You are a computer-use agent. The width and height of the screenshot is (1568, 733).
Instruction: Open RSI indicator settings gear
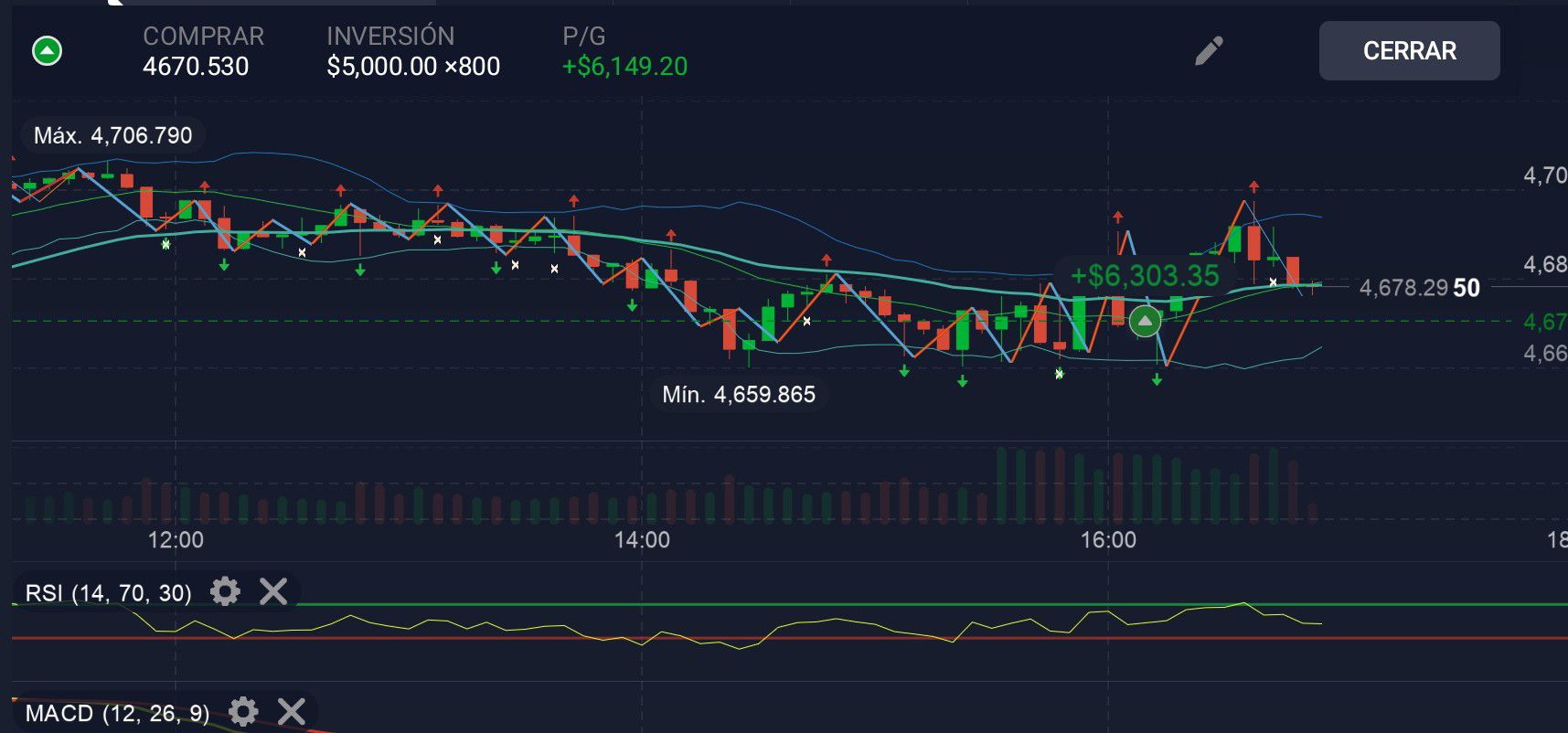point(225,591)
